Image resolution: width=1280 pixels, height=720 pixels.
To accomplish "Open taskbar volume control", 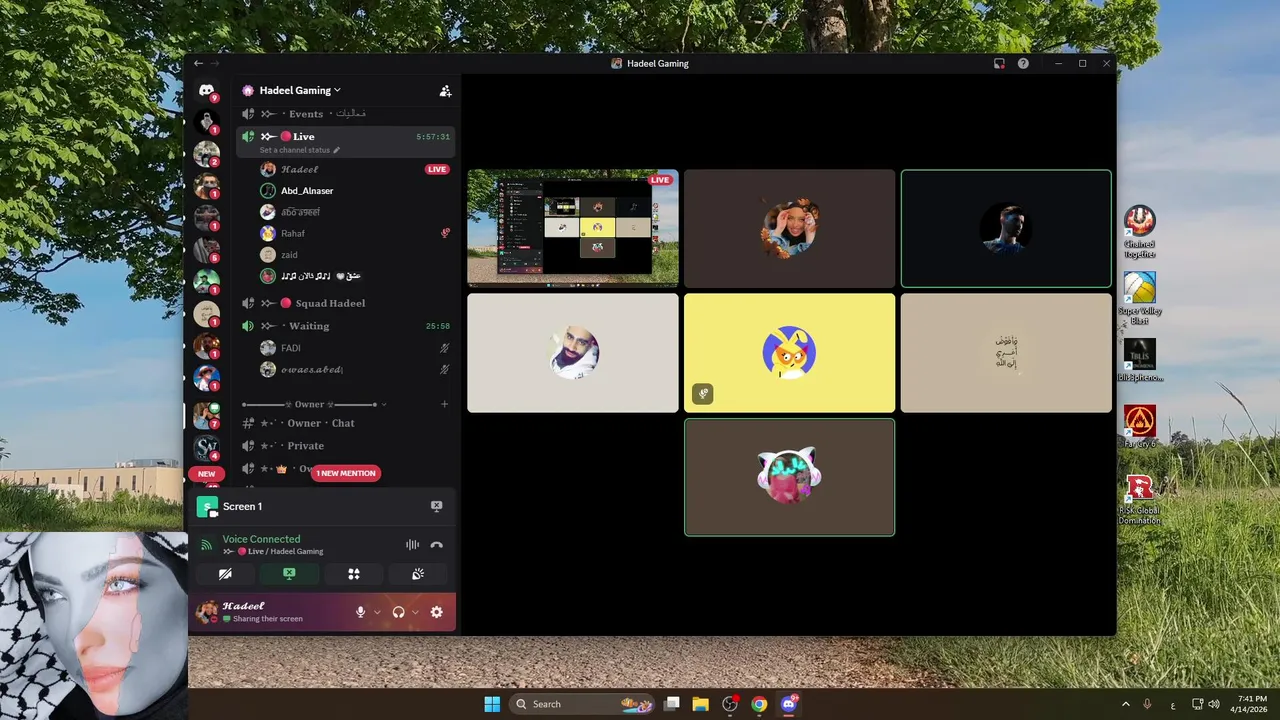I will (x=1213, y=704).
